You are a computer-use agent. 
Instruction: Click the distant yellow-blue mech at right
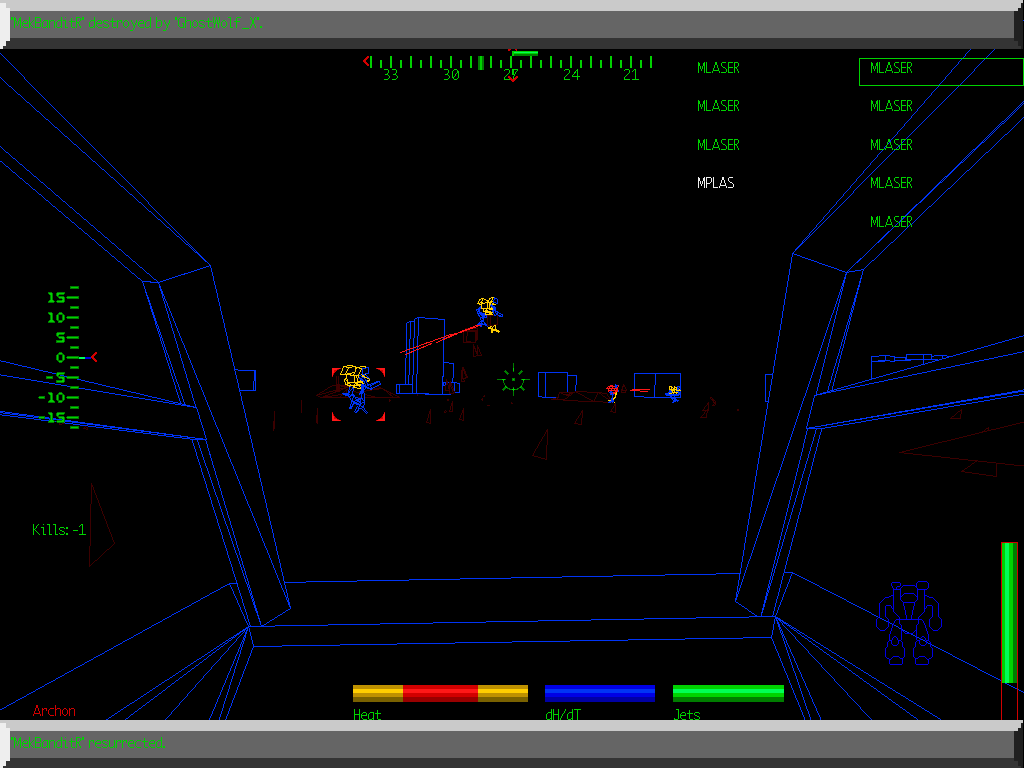tap(674, 393)
